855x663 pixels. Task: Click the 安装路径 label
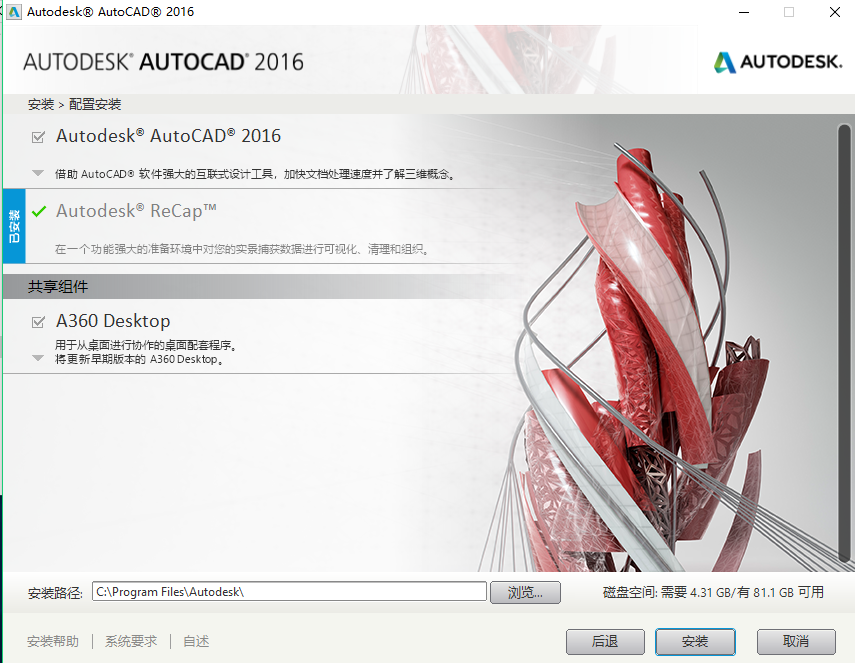(55, 593)
